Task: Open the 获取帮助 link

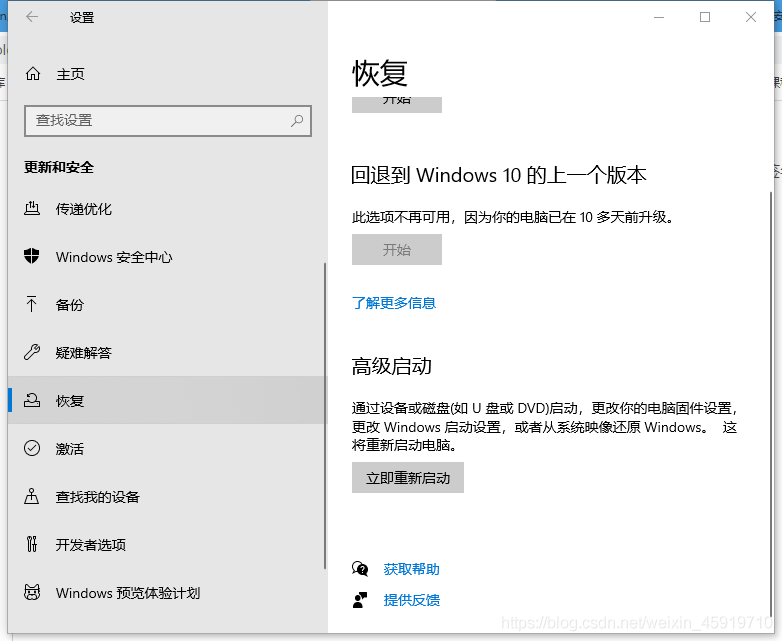Action: pos(411,569)
